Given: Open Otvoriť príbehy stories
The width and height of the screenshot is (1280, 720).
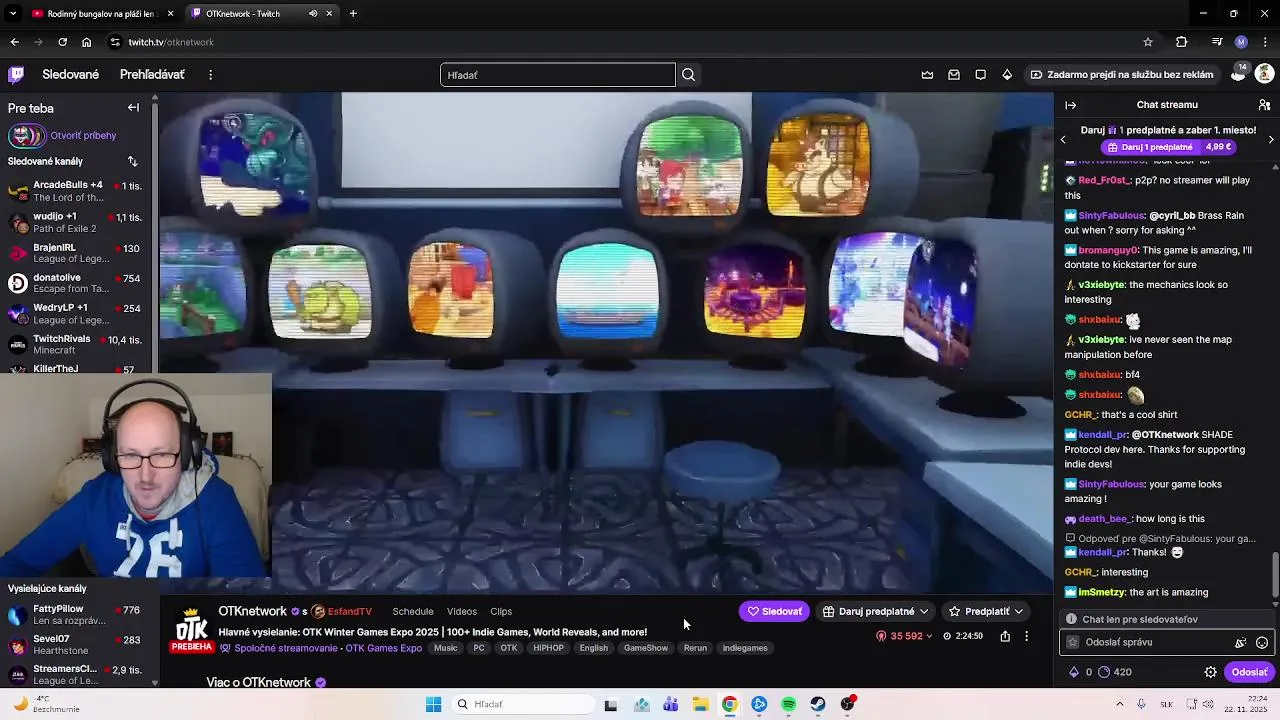Looking at the screenshot, I should (x=62, y=135).
